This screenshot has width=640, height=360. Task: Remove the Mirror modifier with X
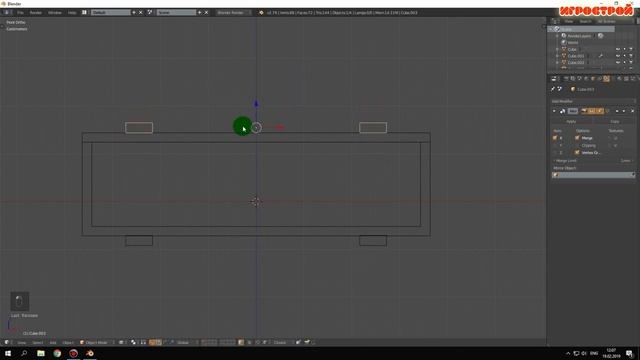click(x=632, y=111)
